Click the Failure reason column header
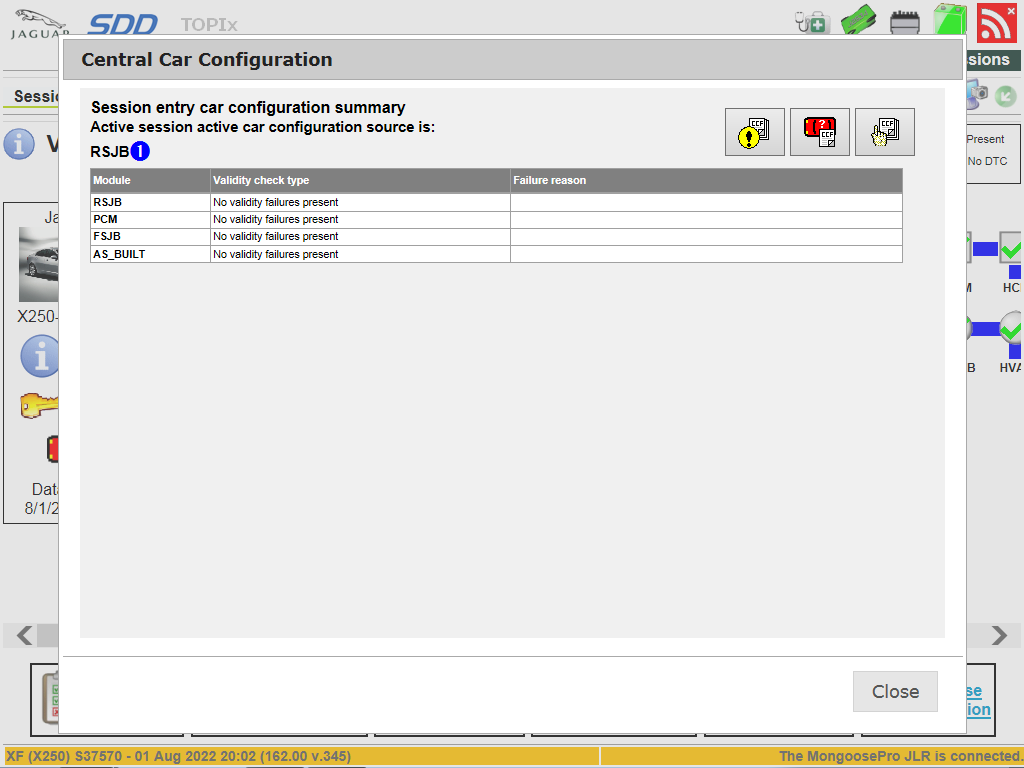The image size is (1024, 768). 705,180
